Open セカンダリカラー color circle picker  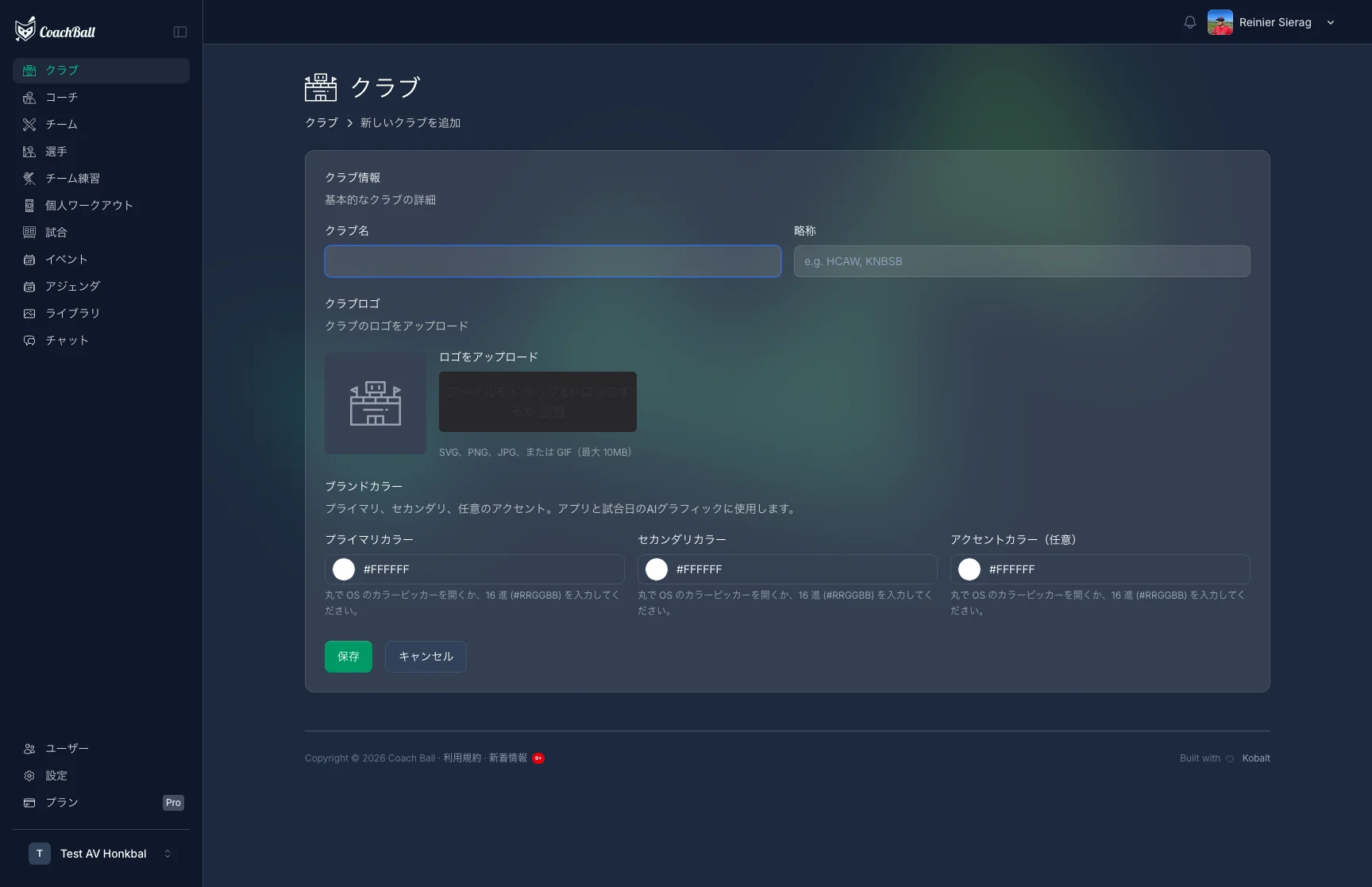pyautogui.click(x=657, y=569)
